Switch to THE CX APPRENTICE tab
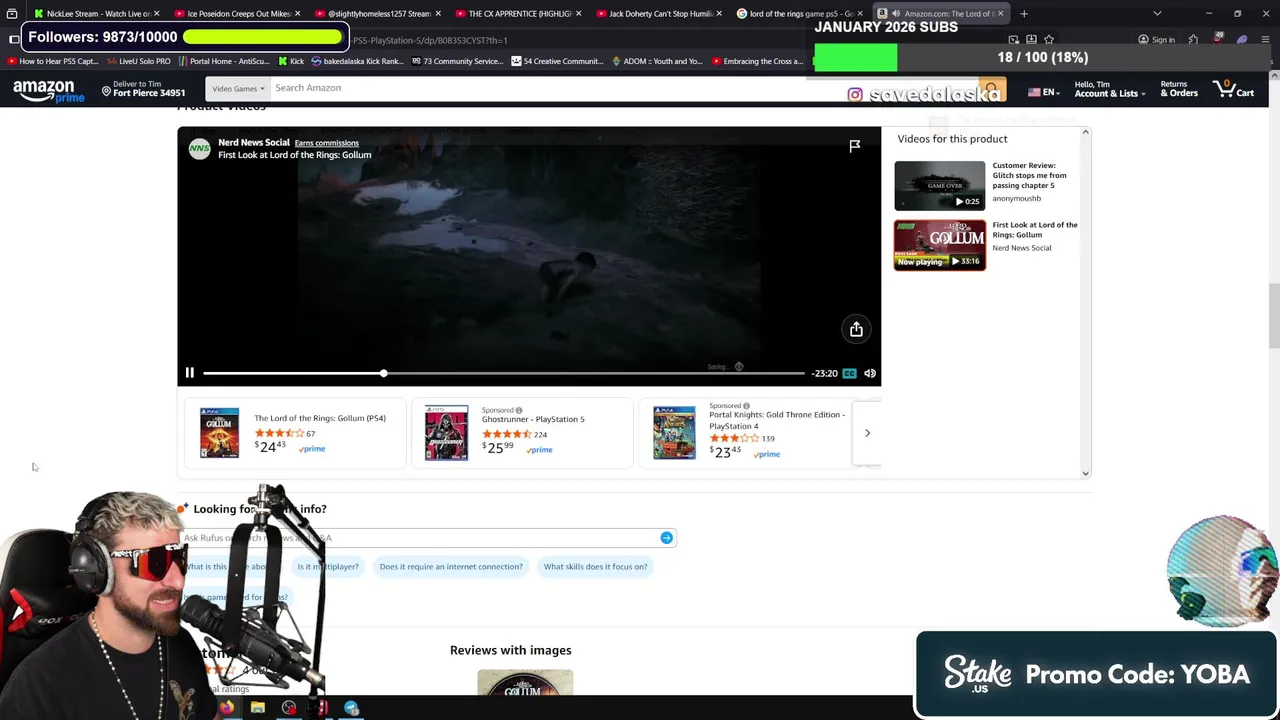Screen dimensions: 1280x720 click(519, 14)
